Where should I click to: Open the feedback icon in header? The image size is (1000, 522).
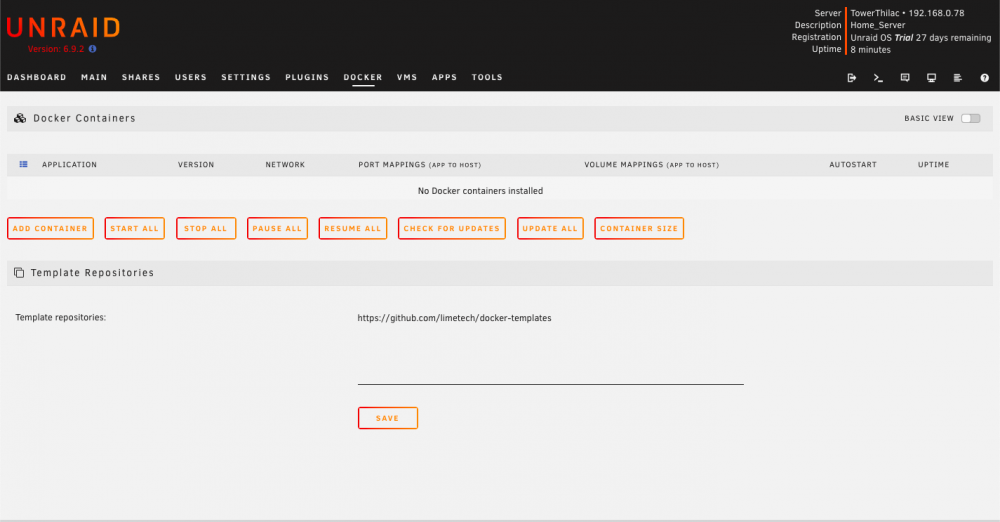click(x=905, y=78)
